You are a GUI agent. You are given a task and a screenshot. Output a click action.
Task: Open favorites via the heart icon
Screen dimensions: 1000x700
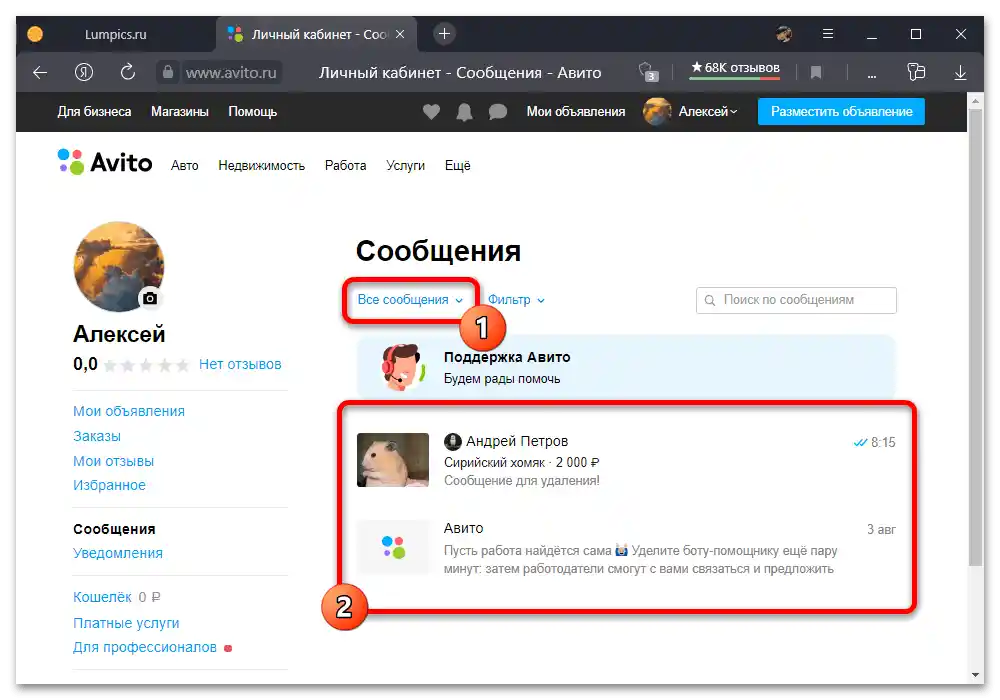point(431,112)
